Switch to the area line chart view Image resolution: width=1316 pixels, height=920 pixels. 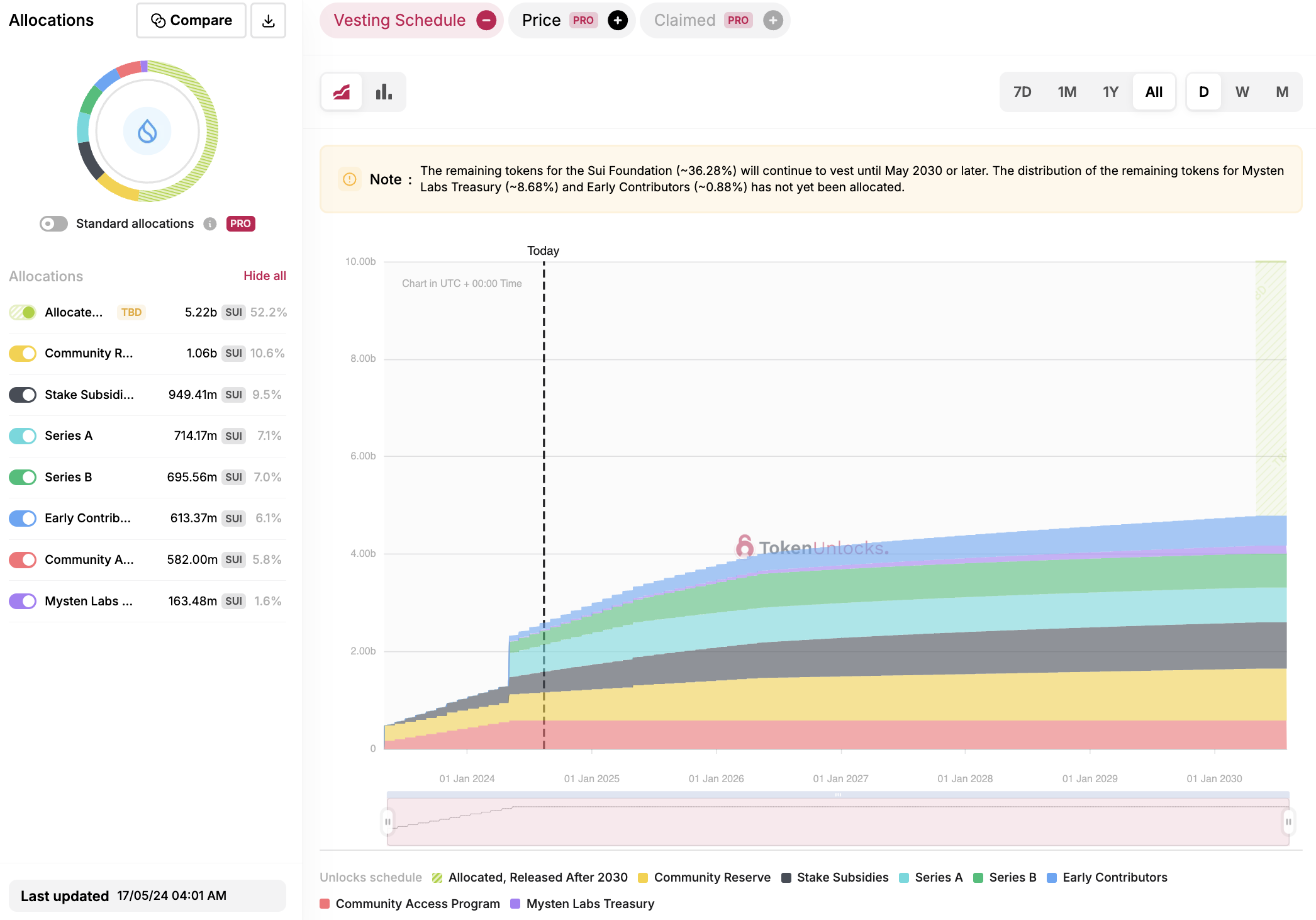tap(342, 92)
